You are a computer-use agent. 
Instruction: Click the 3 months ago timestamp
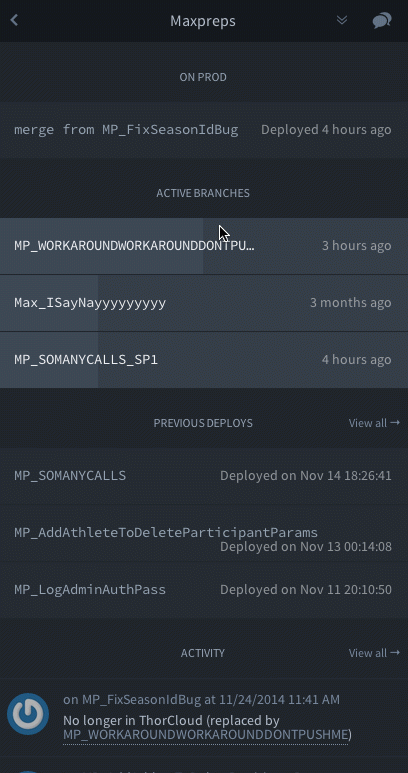click(x=350, y=303)
